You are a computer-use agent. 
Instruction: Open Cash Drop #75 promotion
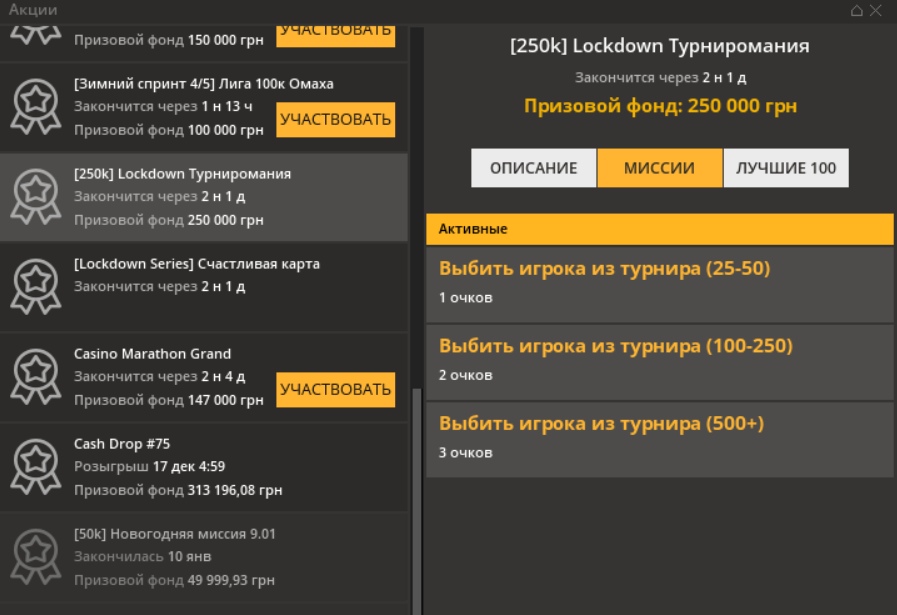(x=204, y=467)
